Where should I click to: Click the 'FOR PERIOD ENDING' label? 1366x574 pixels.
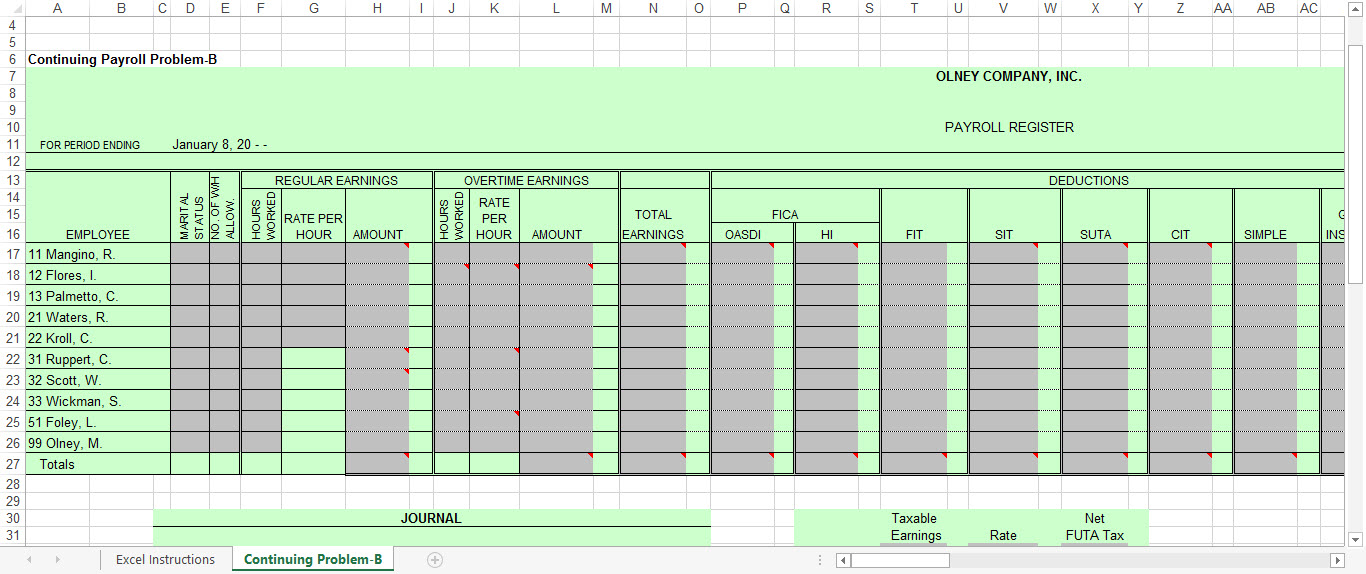pos(90,145)
